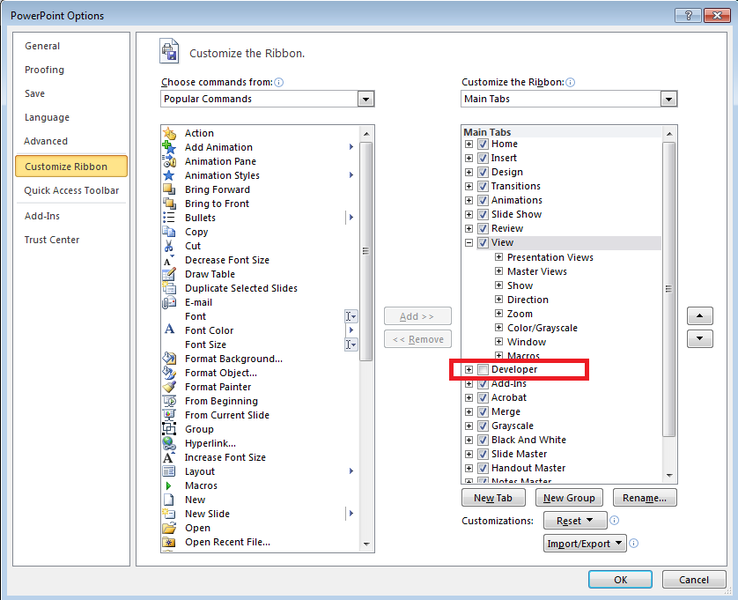Select the Font Color icon
Image resolution: width=738 pixels, height=600 pixels.
click(169, 330)
